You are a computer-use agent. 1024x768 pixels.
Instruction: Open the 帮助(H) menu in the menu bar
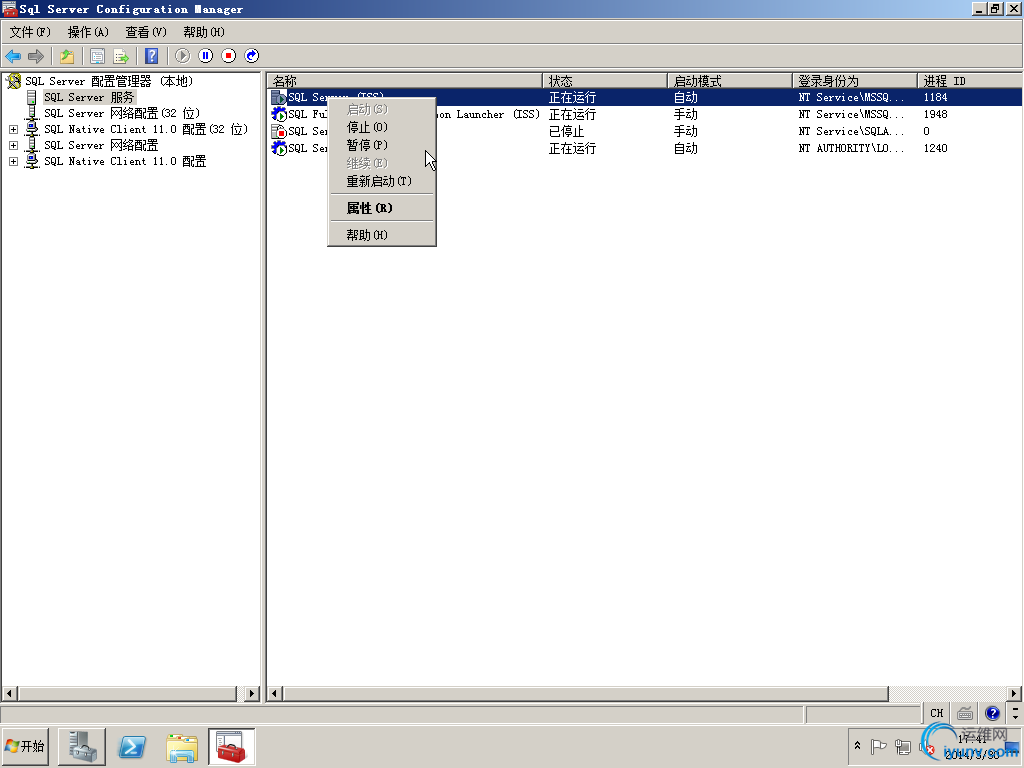204,32
